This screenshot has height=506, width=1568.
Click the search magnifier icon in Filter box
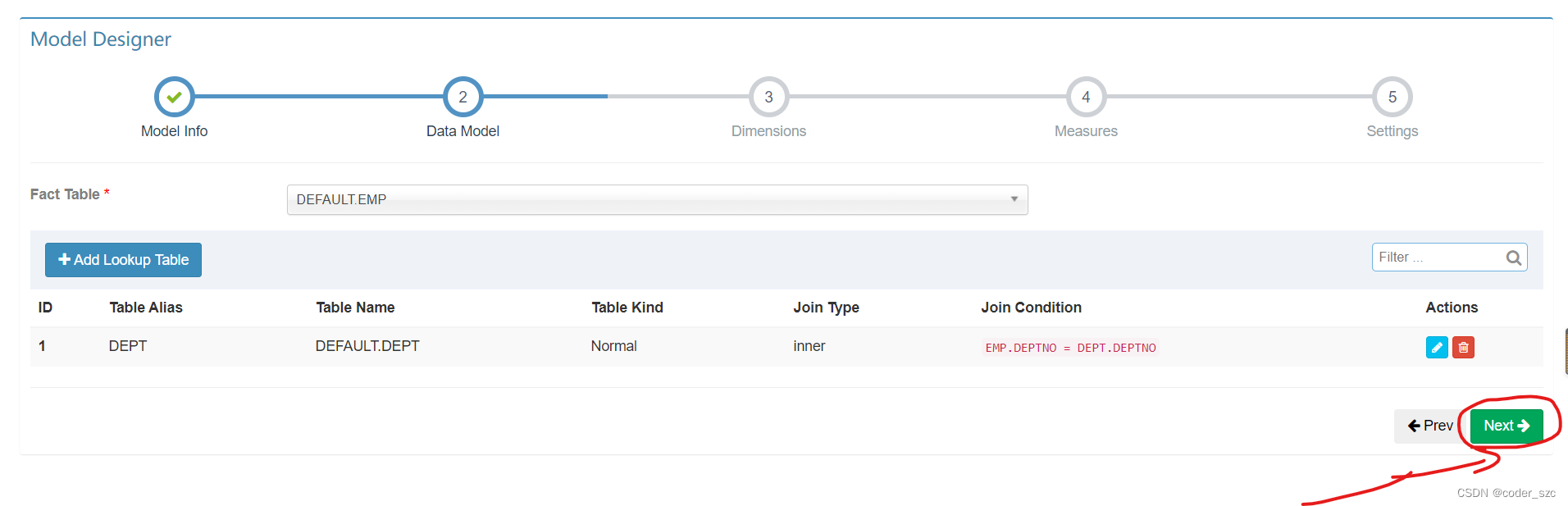pos(1513,258)
